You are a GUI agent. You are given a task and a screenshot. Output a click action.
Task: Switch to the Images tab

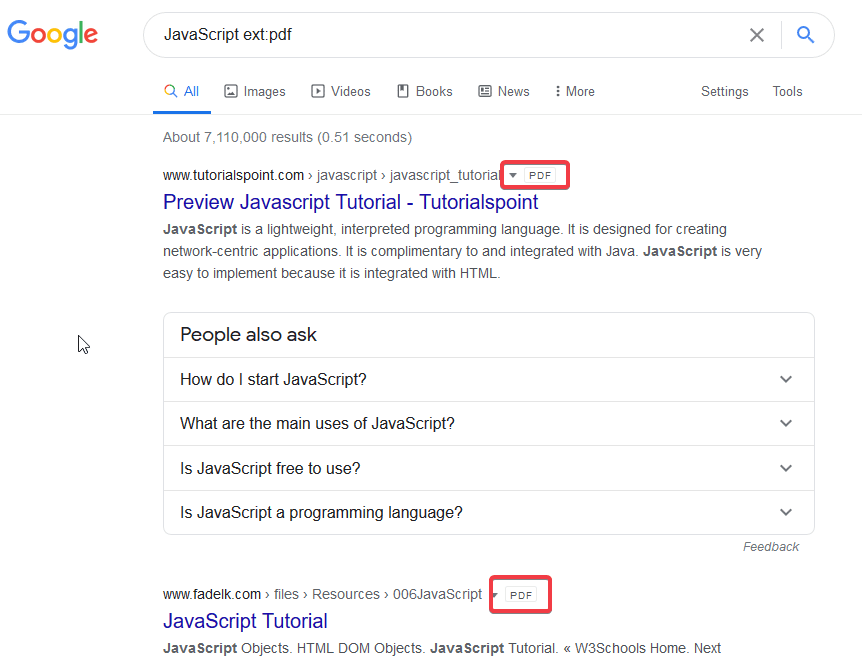[255, 91]
